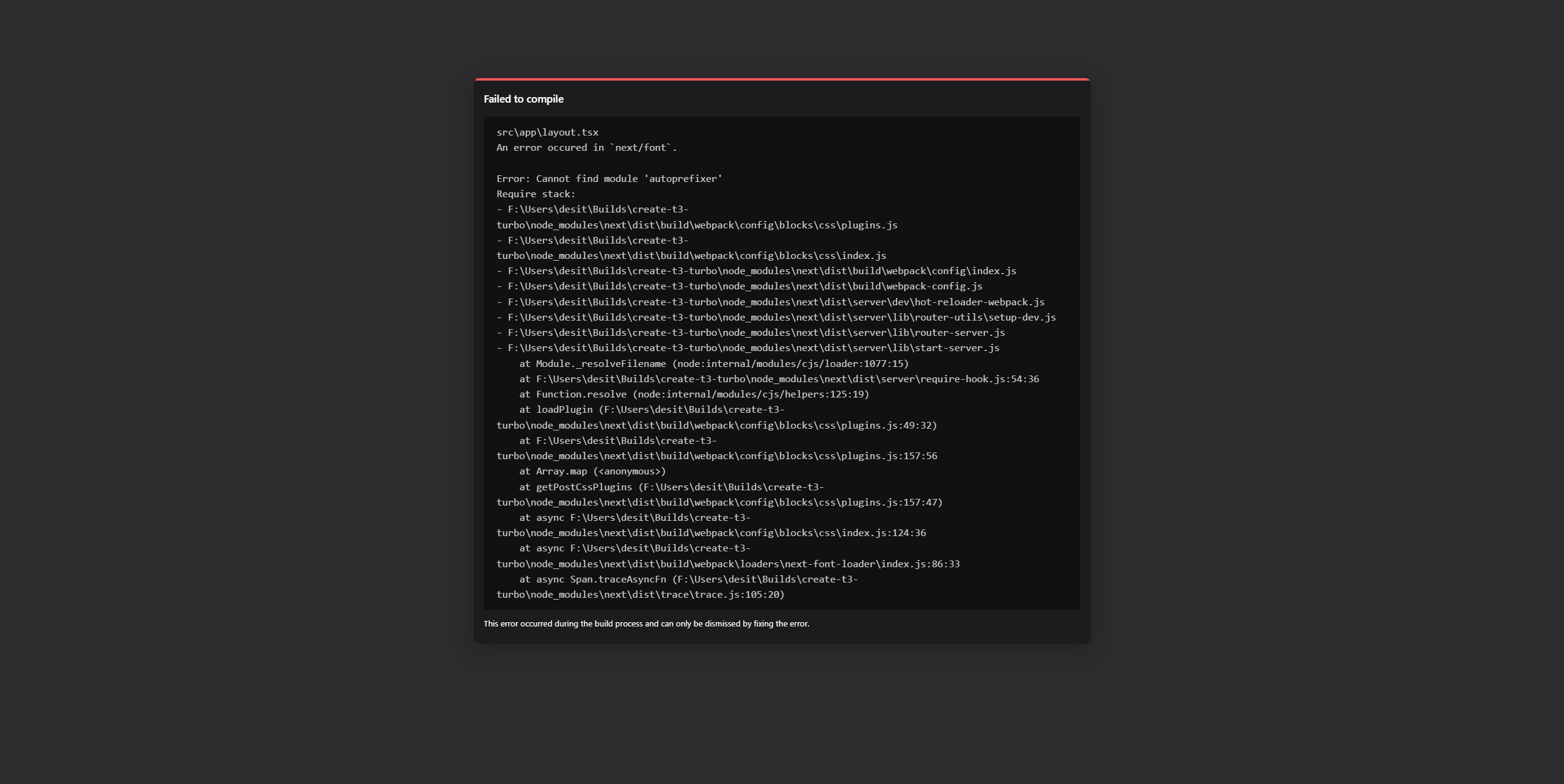1564x784 pixels.
Task: Click the src\app\layout.tsx file path
Action: [547, 132]
